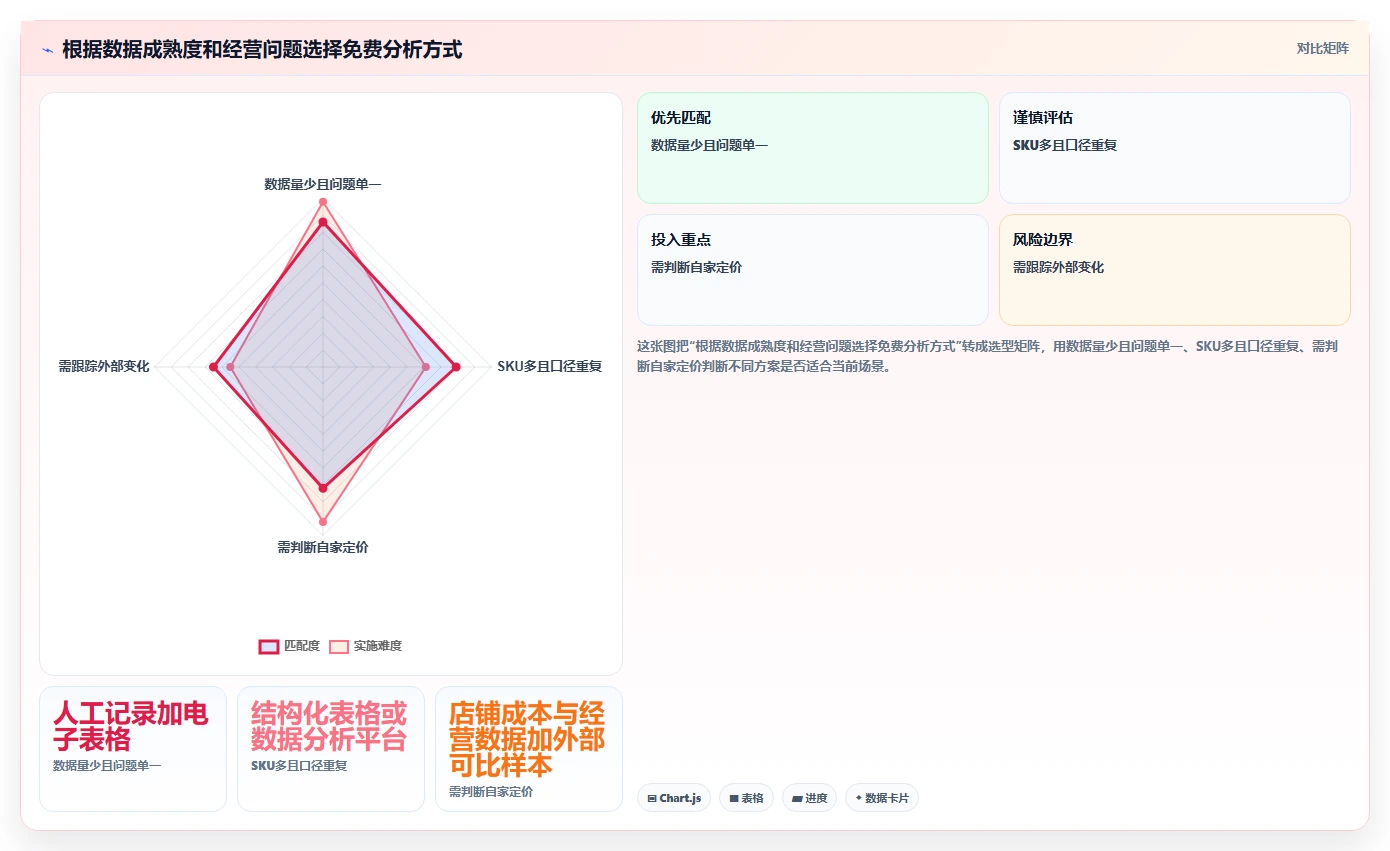The height and width of the screenshot is (851, 1390).
Task: Click 实施难度 data point on 数据量少且问题单一 axis
Action: coord(323,202)
